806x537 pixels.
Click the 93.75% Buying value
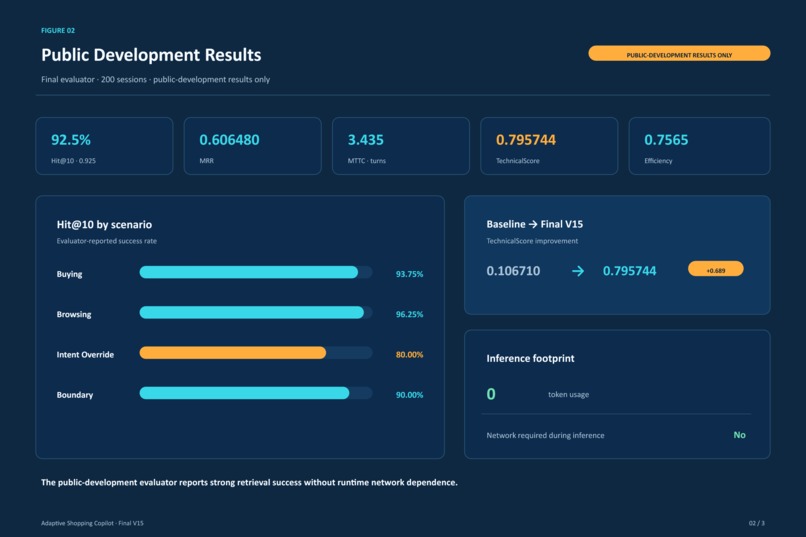click(x=409, y=274)
